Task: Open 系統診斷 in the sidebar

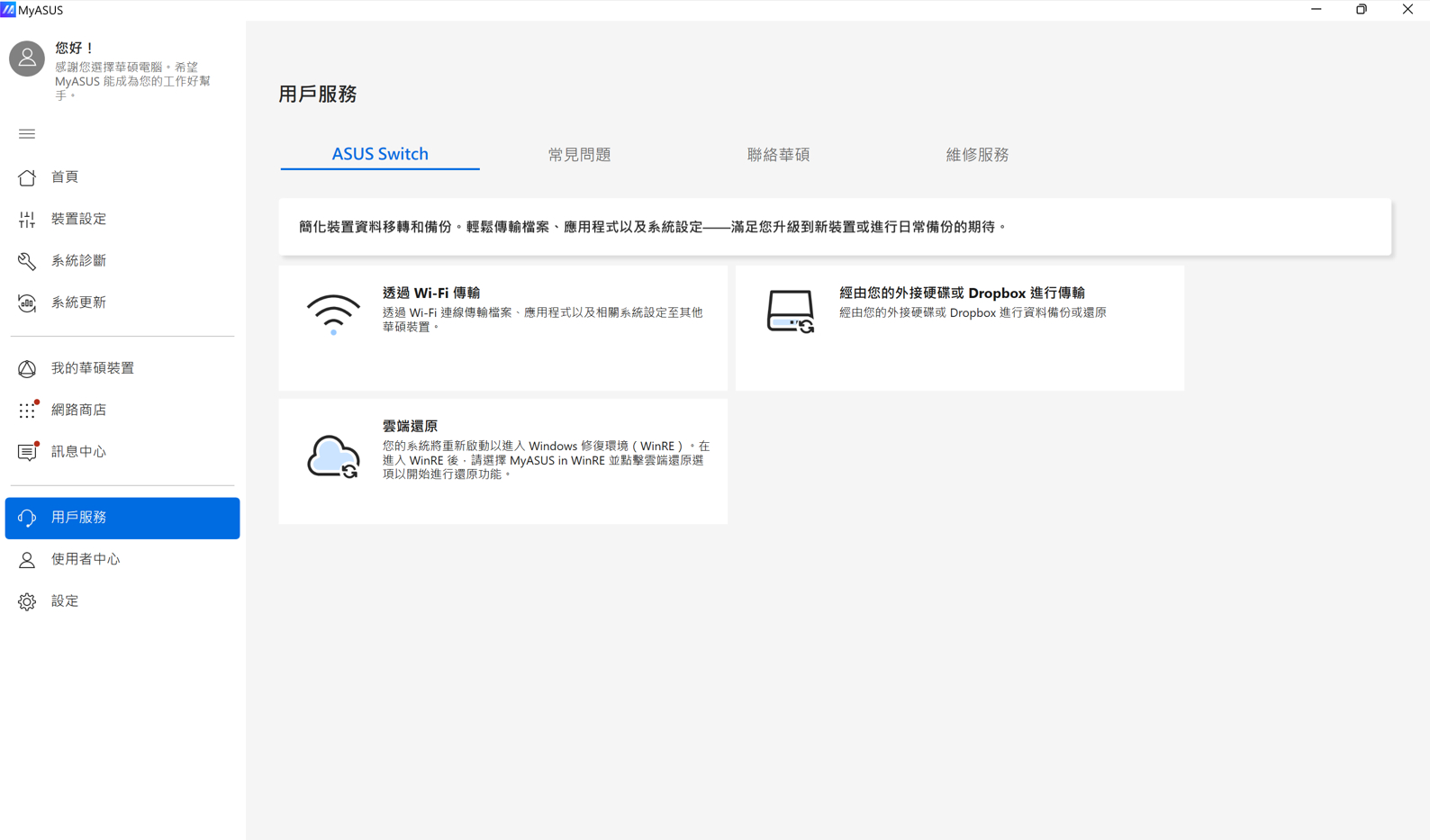Action: [122, 261]
